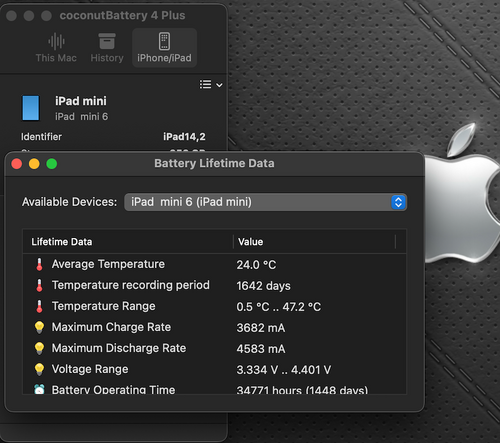Select the Average Temperature row
500x443 pixels.
[214, 264]
